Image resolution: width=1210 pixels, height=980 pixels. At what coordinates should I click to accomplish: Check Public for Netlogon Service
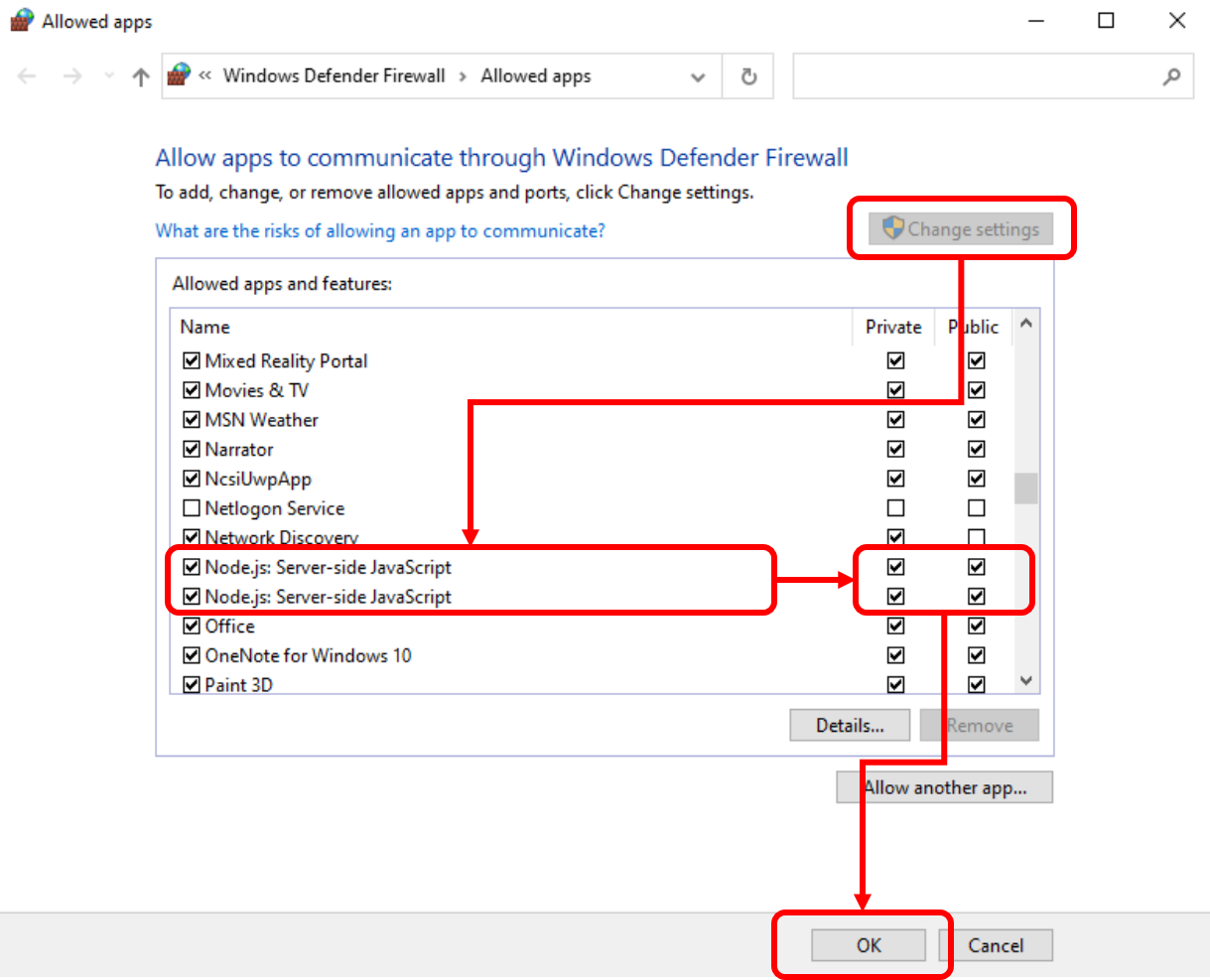[x=977, y=508]
